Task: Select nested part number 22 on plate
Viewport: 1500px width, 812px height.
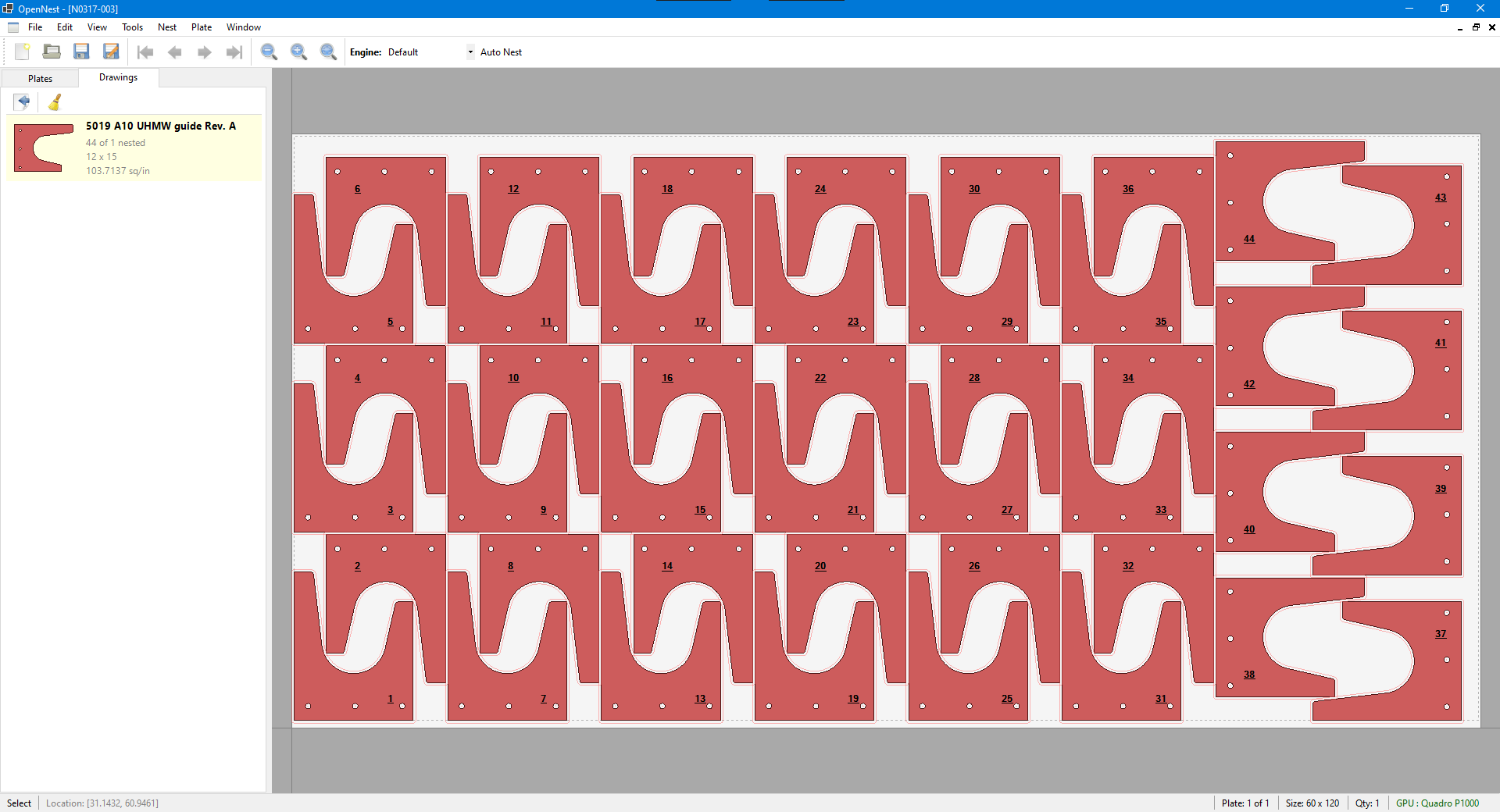Action: (x=820, y=378)
